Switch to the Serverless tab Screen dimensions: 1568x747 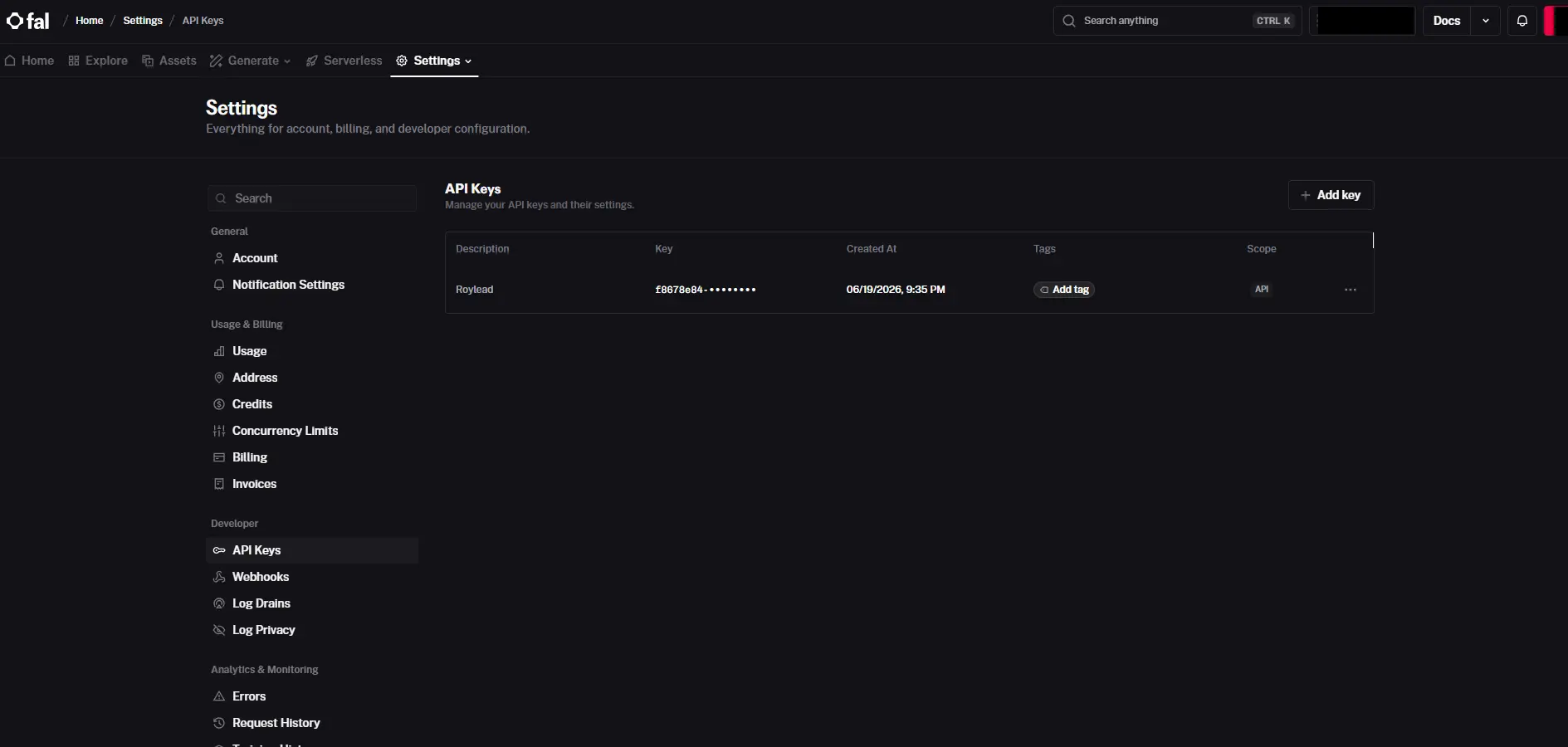[x=344, y=61]
